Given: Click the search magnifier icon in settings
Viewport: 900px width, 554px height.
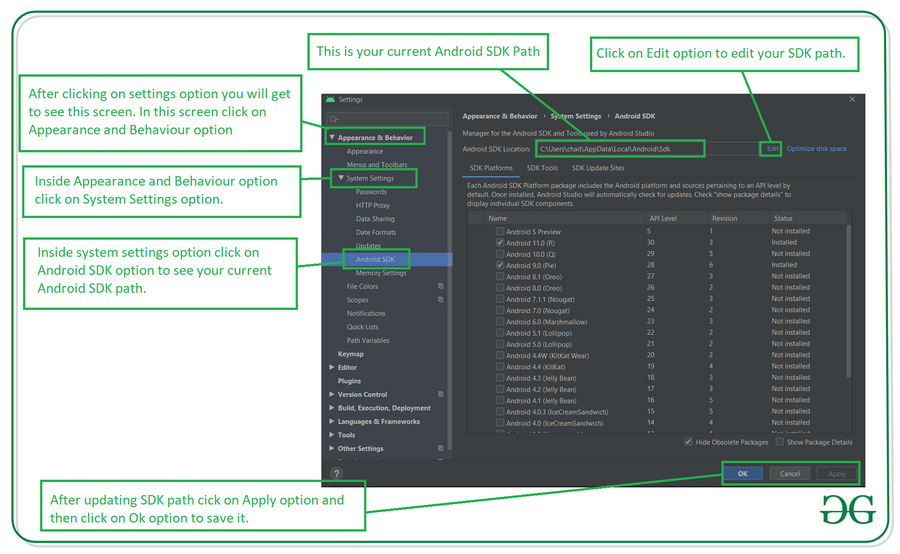Looking at the screenshot, I should pos(333,119).
